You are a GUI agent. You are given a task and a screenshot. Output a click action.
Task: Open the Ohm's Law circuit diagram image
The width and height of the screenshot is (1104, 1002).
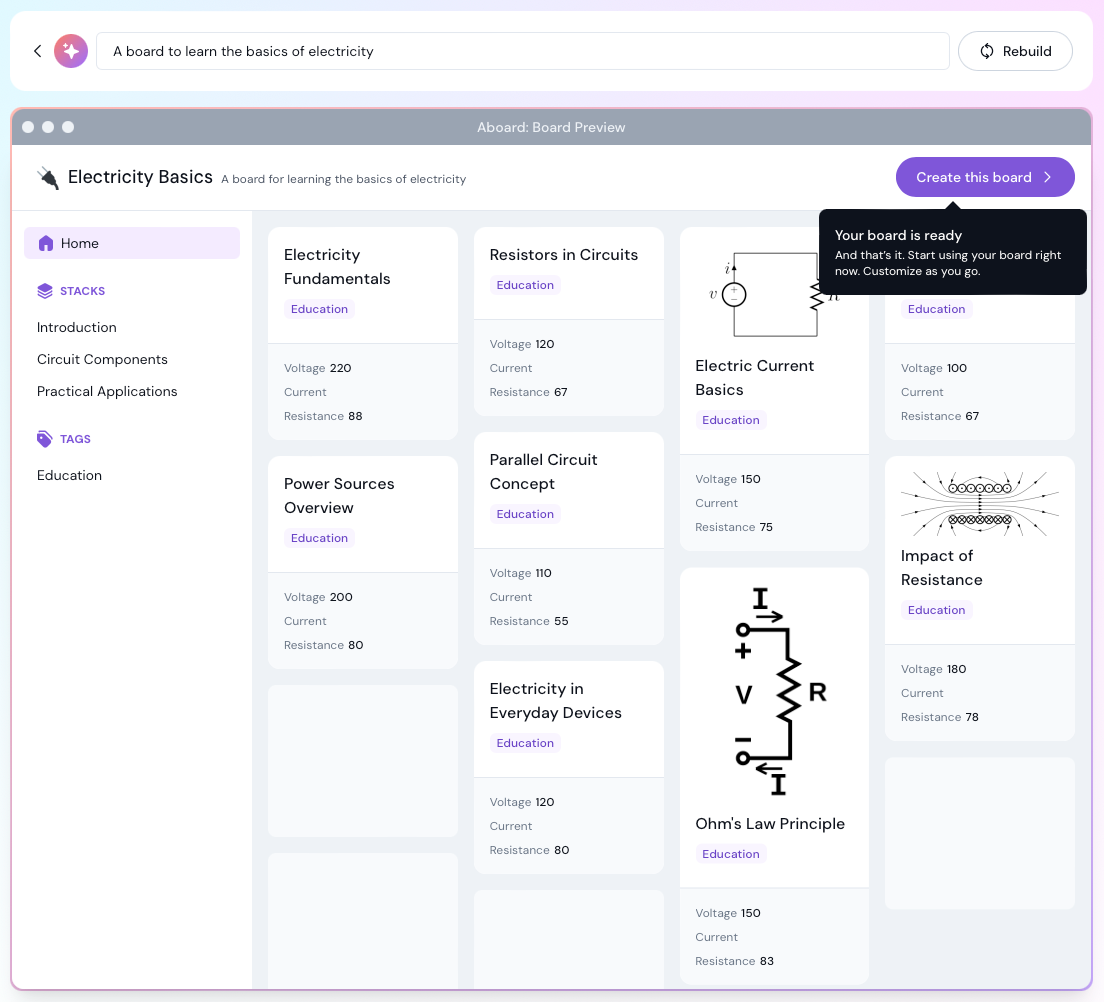[774, 692]
